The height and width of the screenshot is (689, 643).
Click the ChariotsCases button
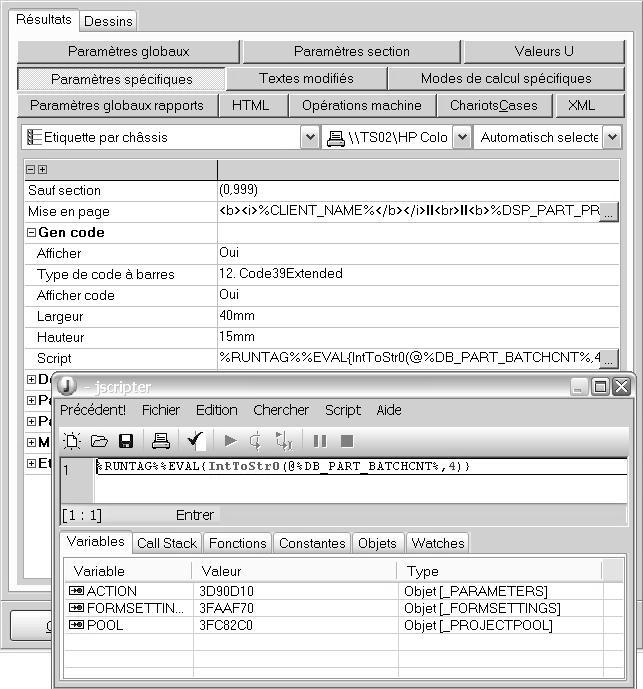(x=494, y=105)
